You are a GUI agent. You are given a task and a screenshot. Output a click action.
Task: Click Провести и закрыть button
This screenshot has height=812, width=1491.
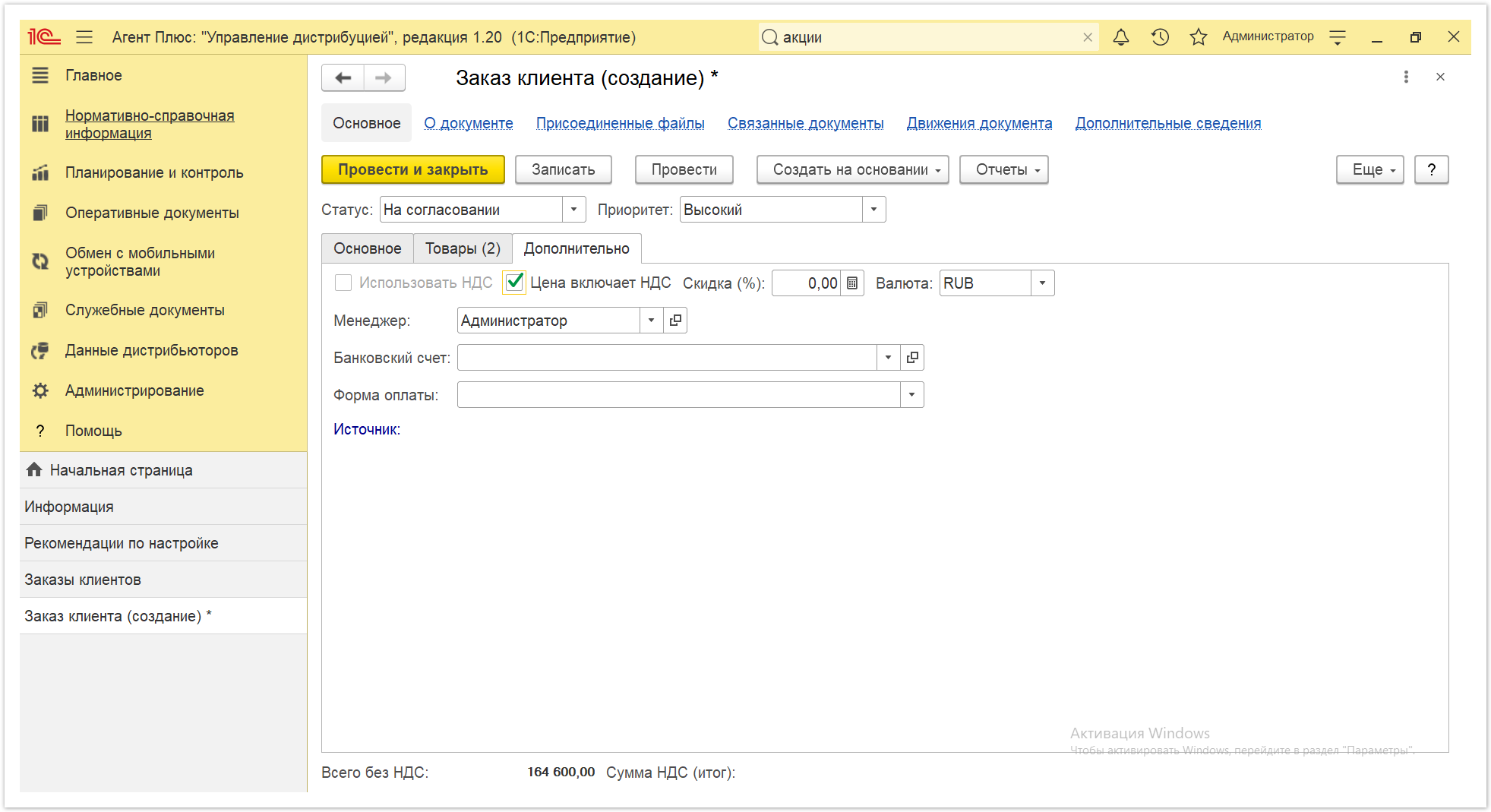tap(412, 169)
